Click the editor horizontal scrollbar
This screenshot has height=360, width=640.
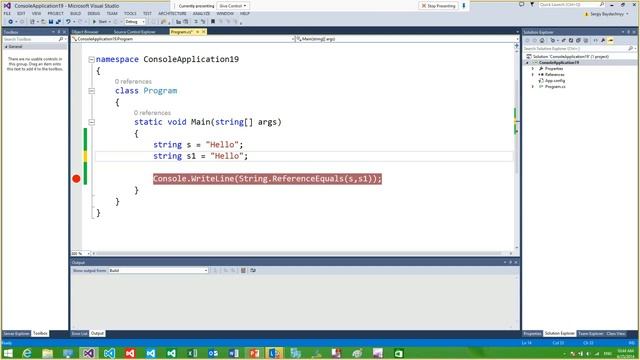pos(298,253)
